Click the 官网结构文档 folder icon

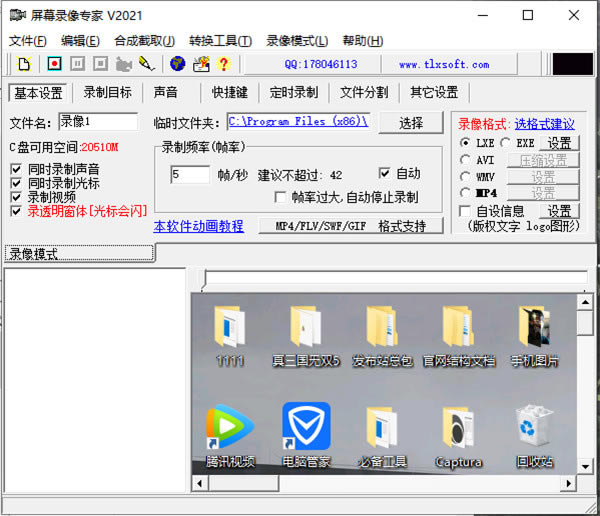click(458, 327)
